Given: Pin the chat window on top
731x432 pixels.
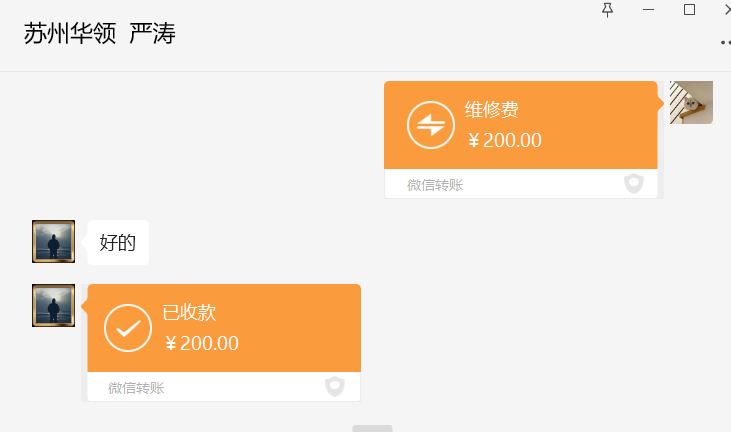Looking at the screenshot, I should 607,10.
